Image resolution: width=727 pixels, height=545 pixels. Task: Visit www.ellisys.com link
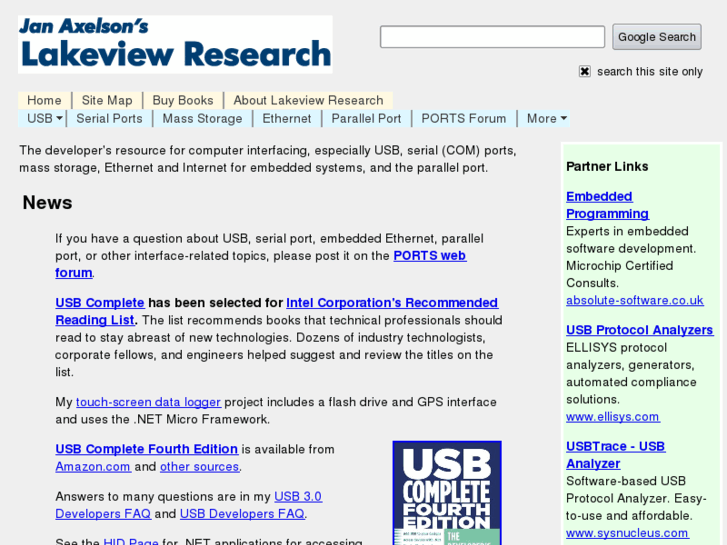pyautogui.click(x=612, y=417)
